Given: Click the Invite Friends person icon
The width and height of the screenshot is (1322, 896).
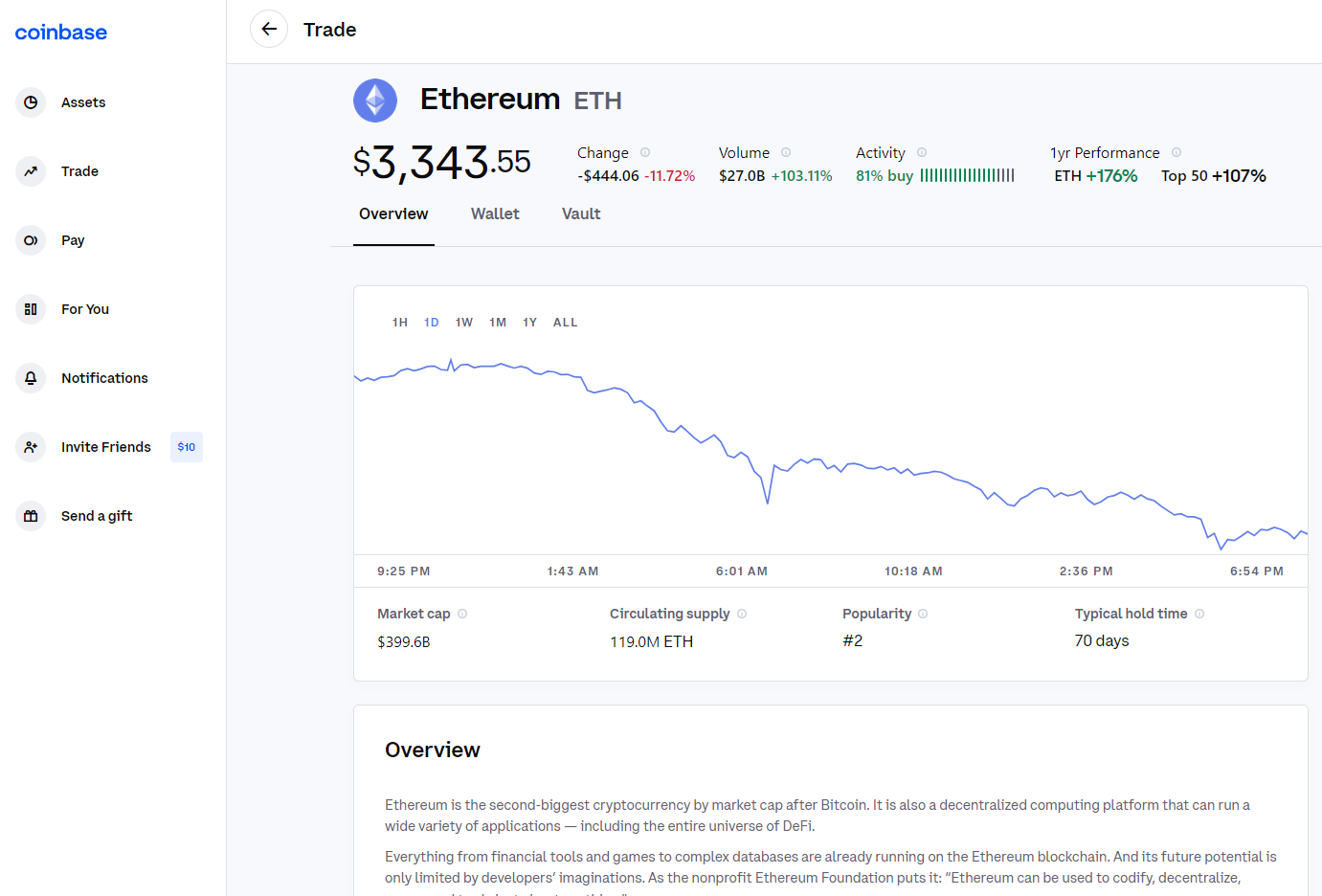Looking at the screenshot, I should point(31,447).
